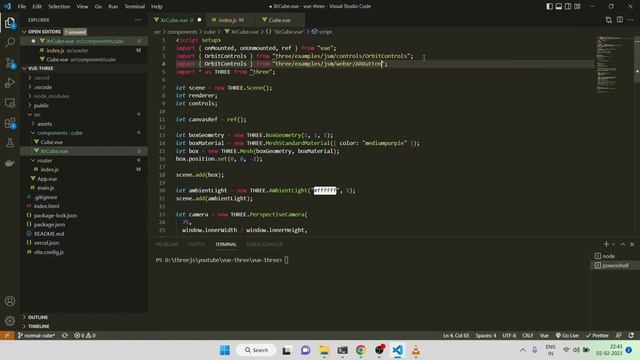
Task: Click the synchronize changes icon in status bar
Action: [65, 336]
